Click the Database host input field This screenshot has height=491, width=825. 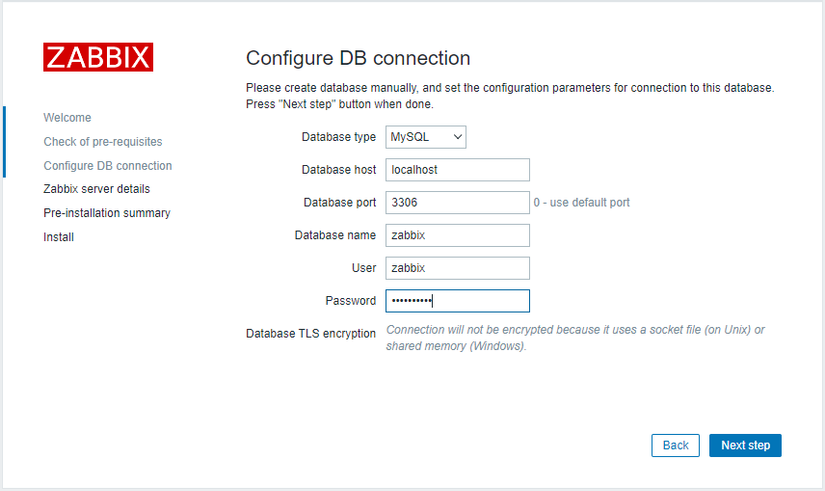point(457,170)
